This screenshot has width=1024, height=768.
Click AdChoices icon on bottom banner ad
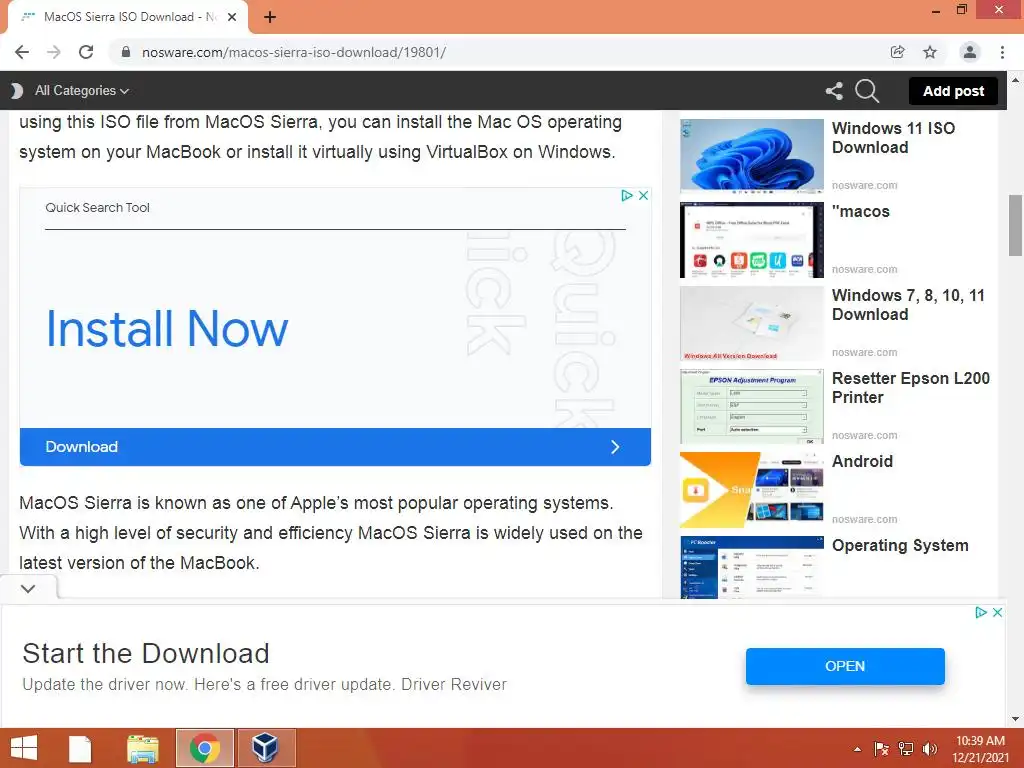point(980,613)
